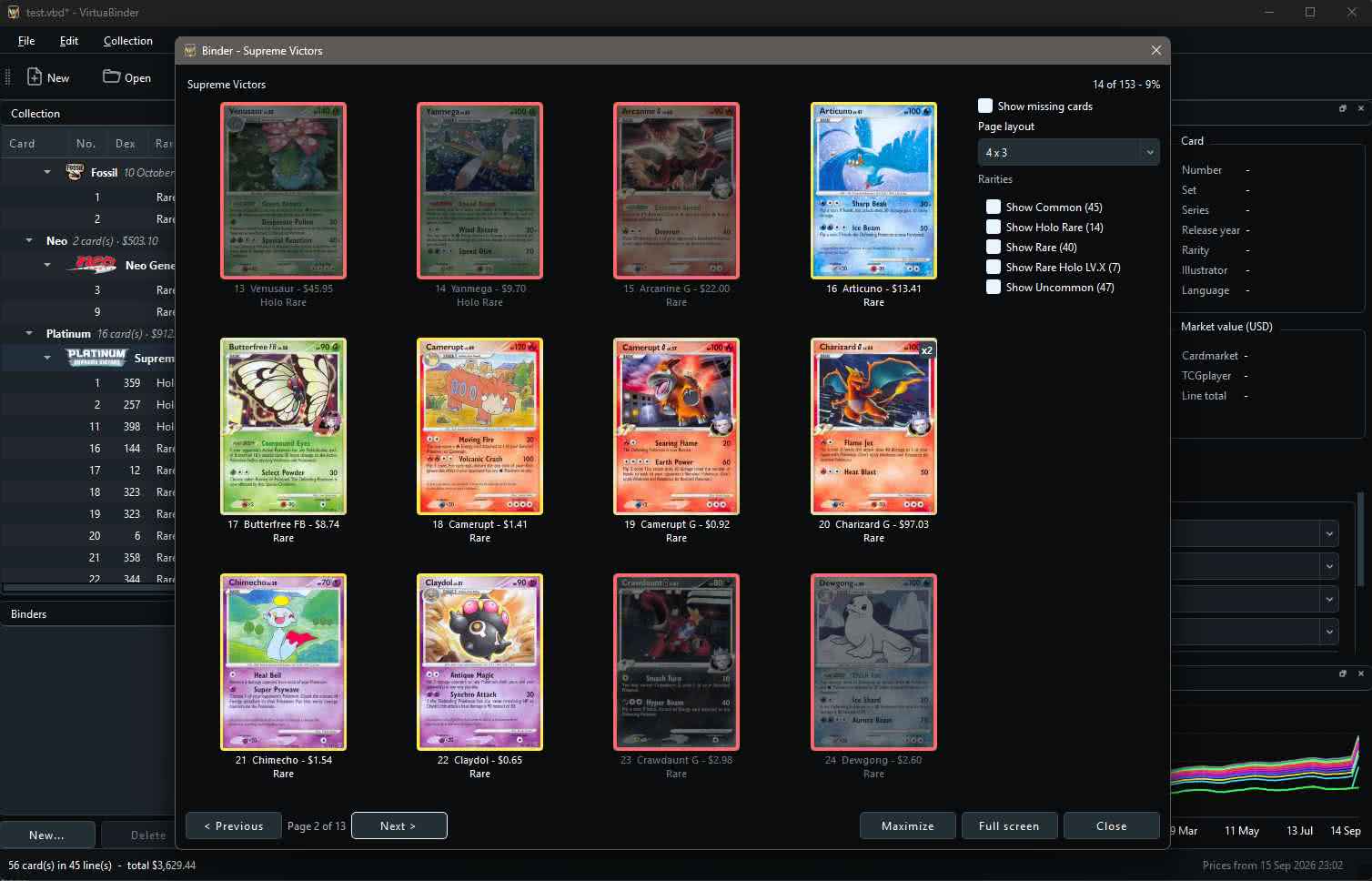
Task: Open the Collection menu
Action: pyautogui.click(x=127, y=41)
